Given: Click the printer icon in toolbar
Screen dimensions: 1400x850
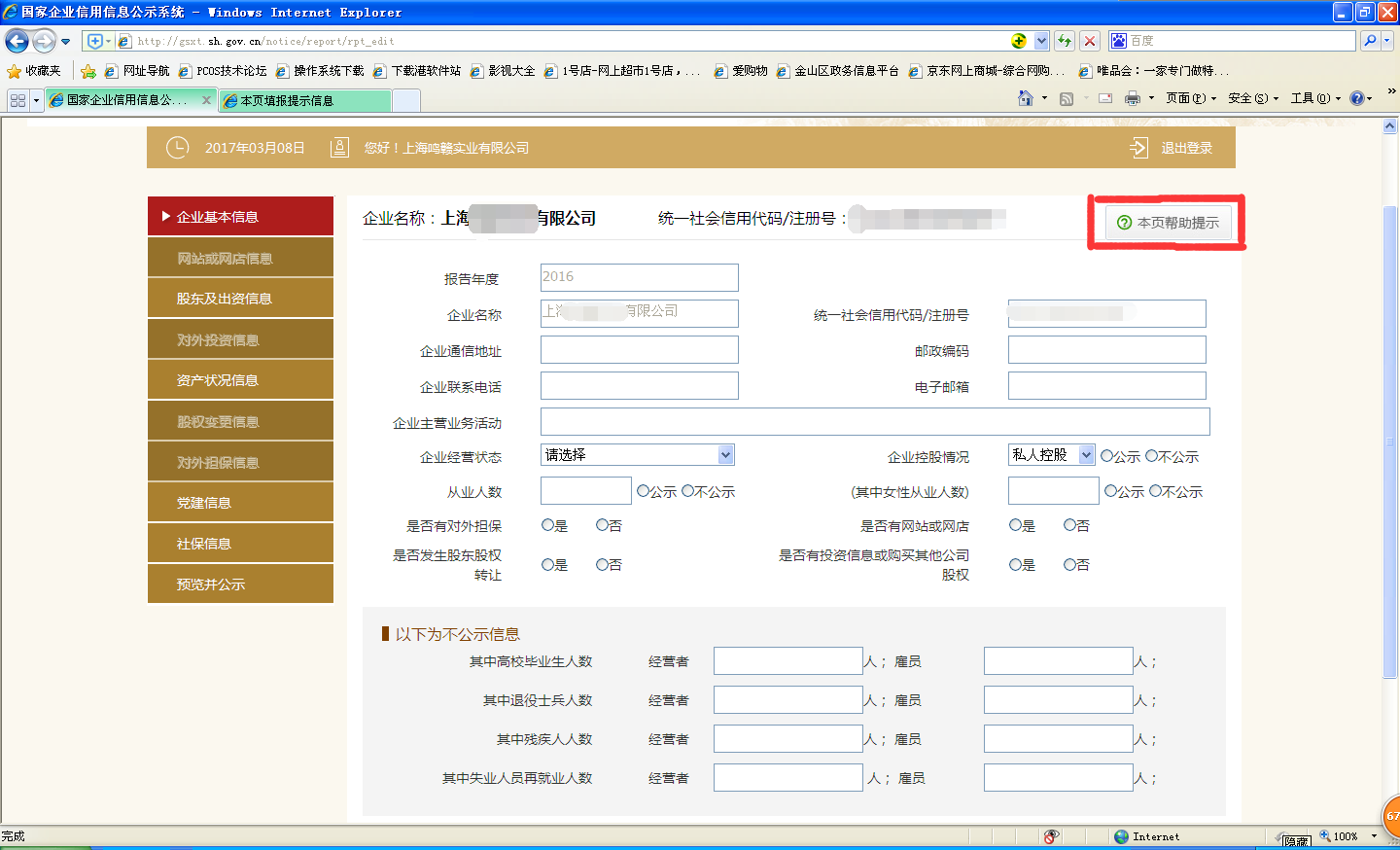Looking at the screenshot, I should pyautogui.click(x=1132, y=98).
